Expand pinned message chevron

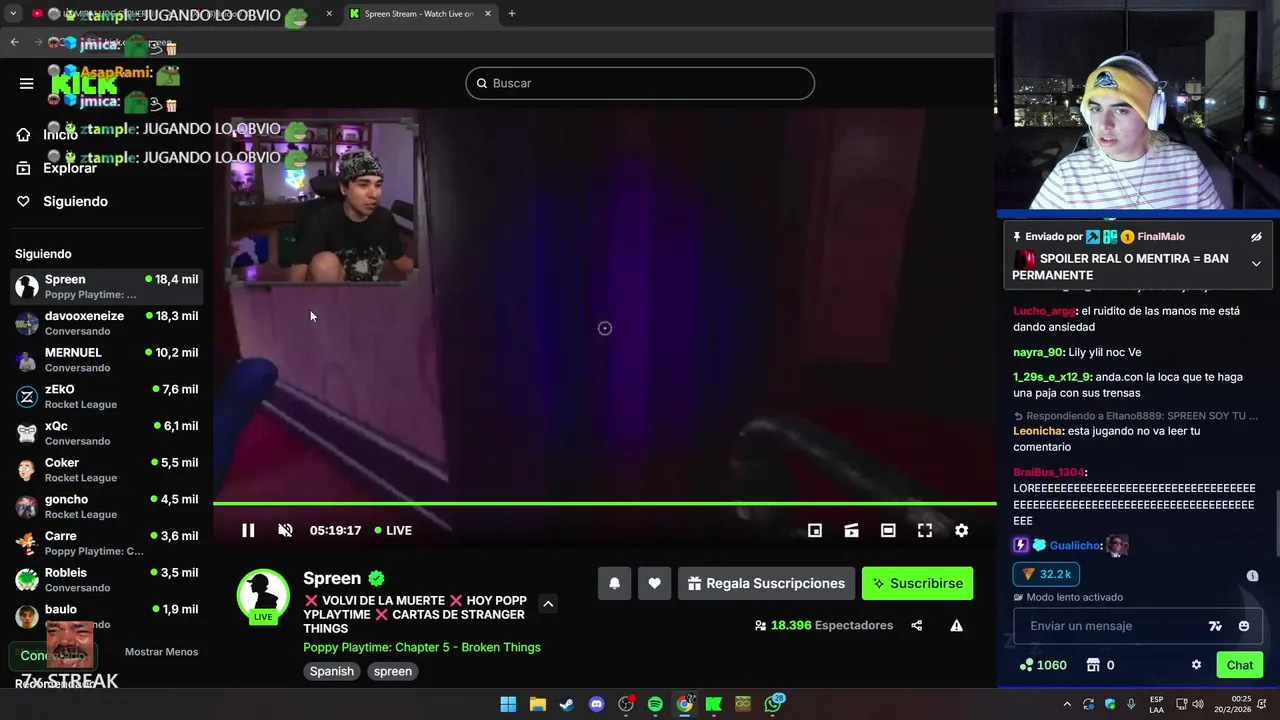point(1256,263)
